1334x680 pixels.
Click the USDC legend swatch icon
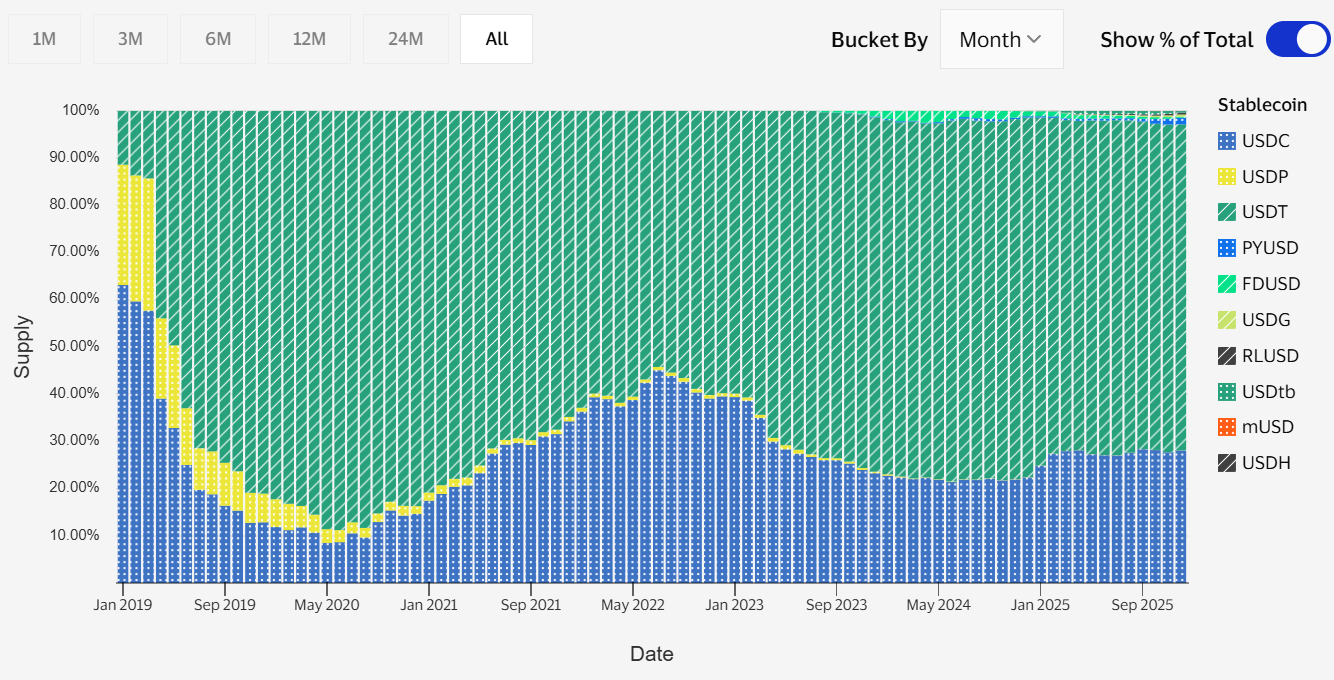click(x=1227, y=141)
